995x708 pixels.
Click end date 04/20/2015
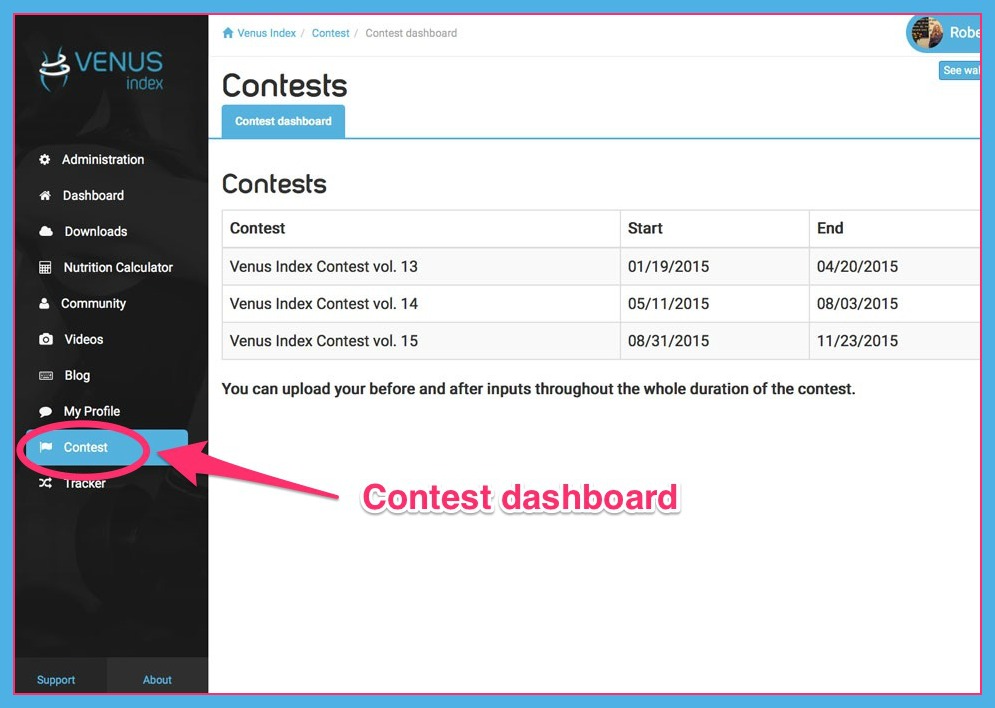pos(857,266)
